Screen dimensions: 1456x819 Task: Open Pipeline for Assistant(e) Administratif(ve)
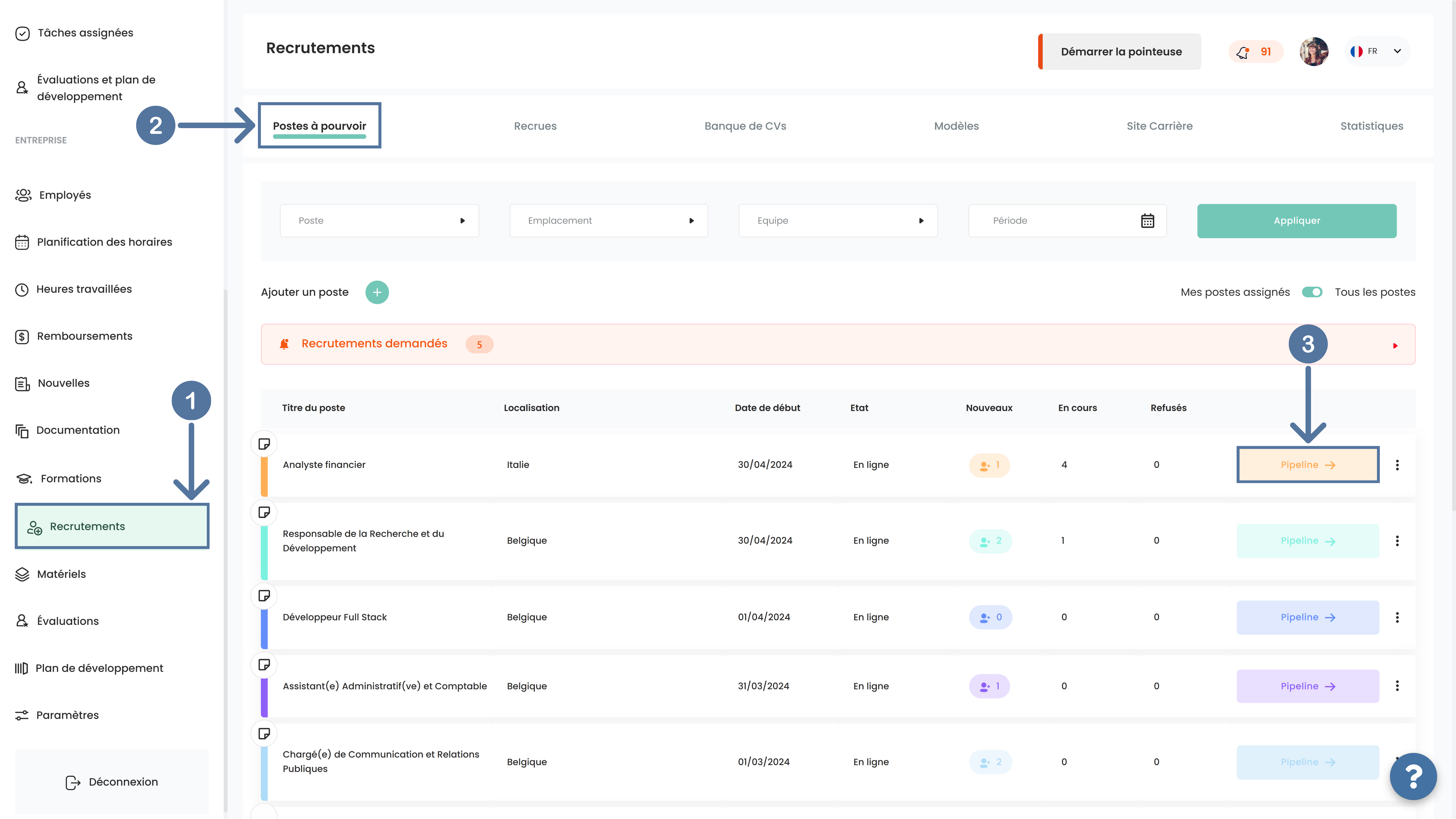click(1308, 686)
